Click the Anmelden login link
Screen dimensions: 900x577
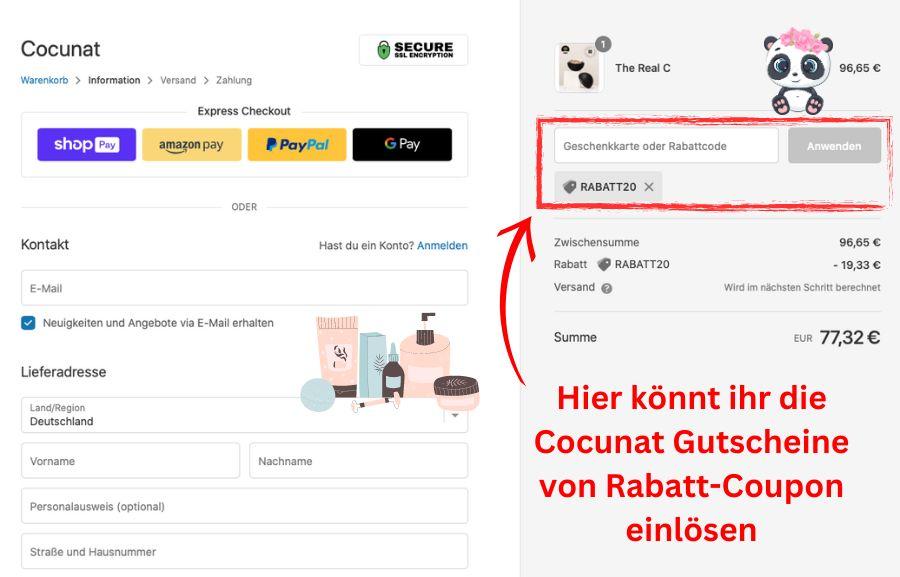coord(442,246)
